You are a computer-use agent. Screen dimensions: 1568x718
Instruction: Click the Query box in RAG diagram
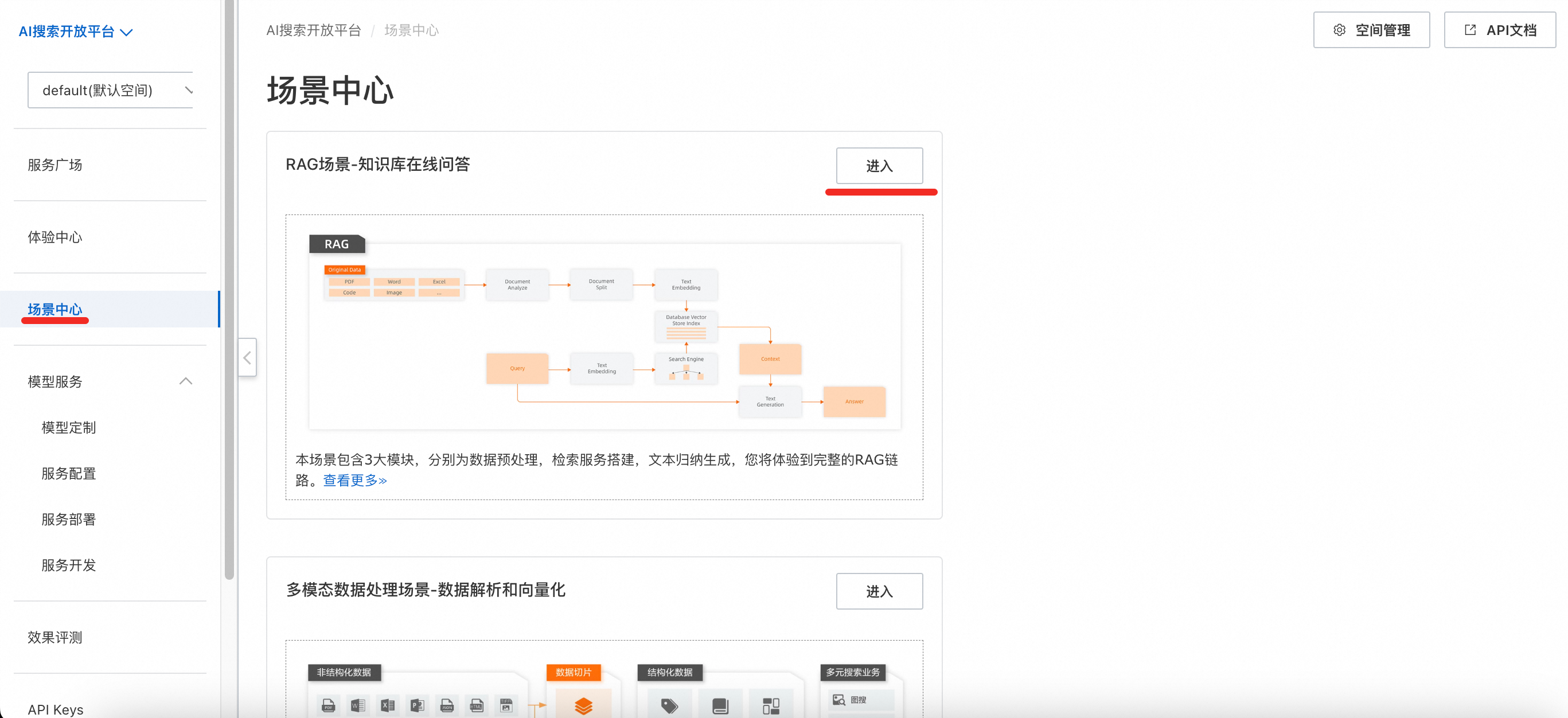pyautogui.click(x=517, y=368)
